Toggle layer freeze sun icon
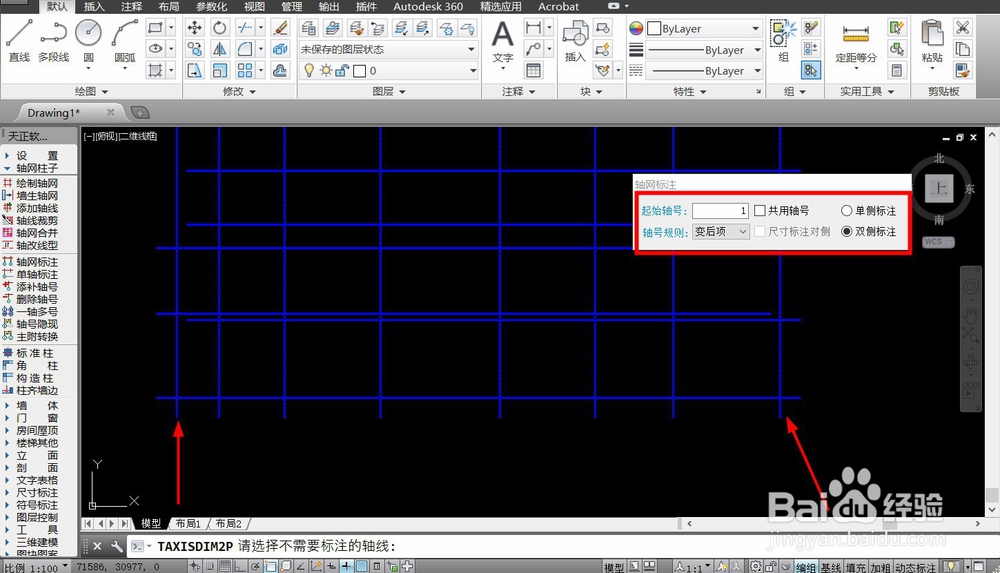This screenshot has height=573, width=1000. (x=326, y=70)
